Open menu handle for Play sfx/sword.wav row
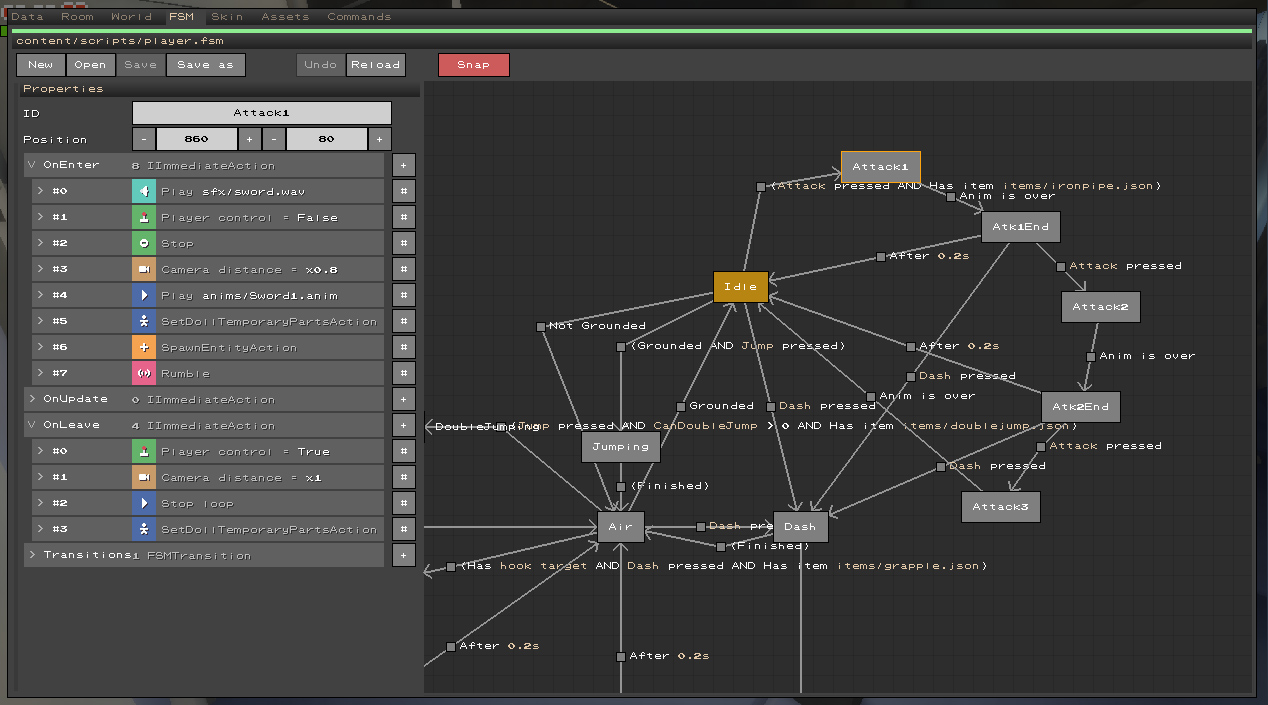This screenshot has height=705, width=1268. [404, 191]
